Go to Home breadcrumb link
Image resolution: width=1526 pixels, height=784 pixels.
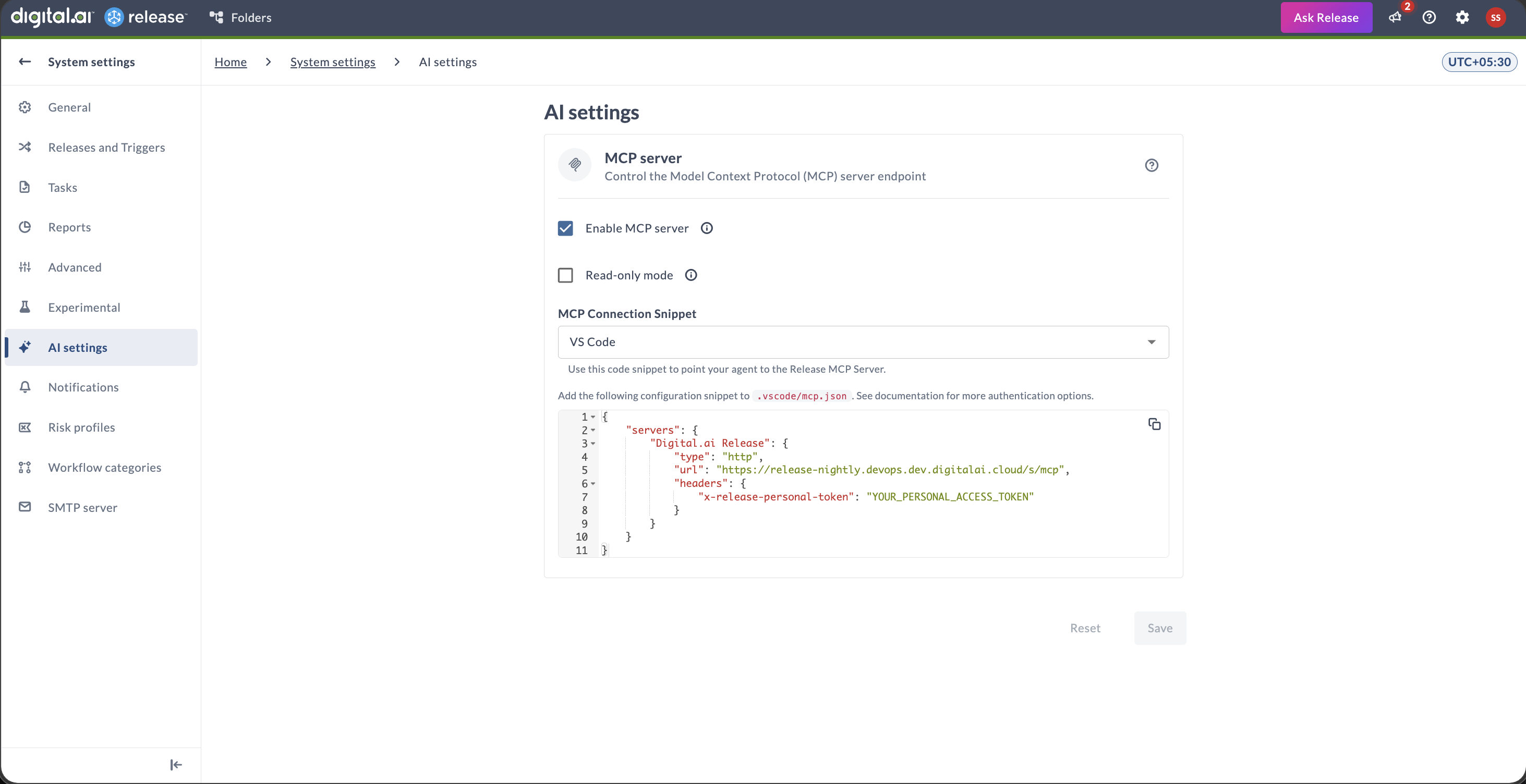pos(231,62)
